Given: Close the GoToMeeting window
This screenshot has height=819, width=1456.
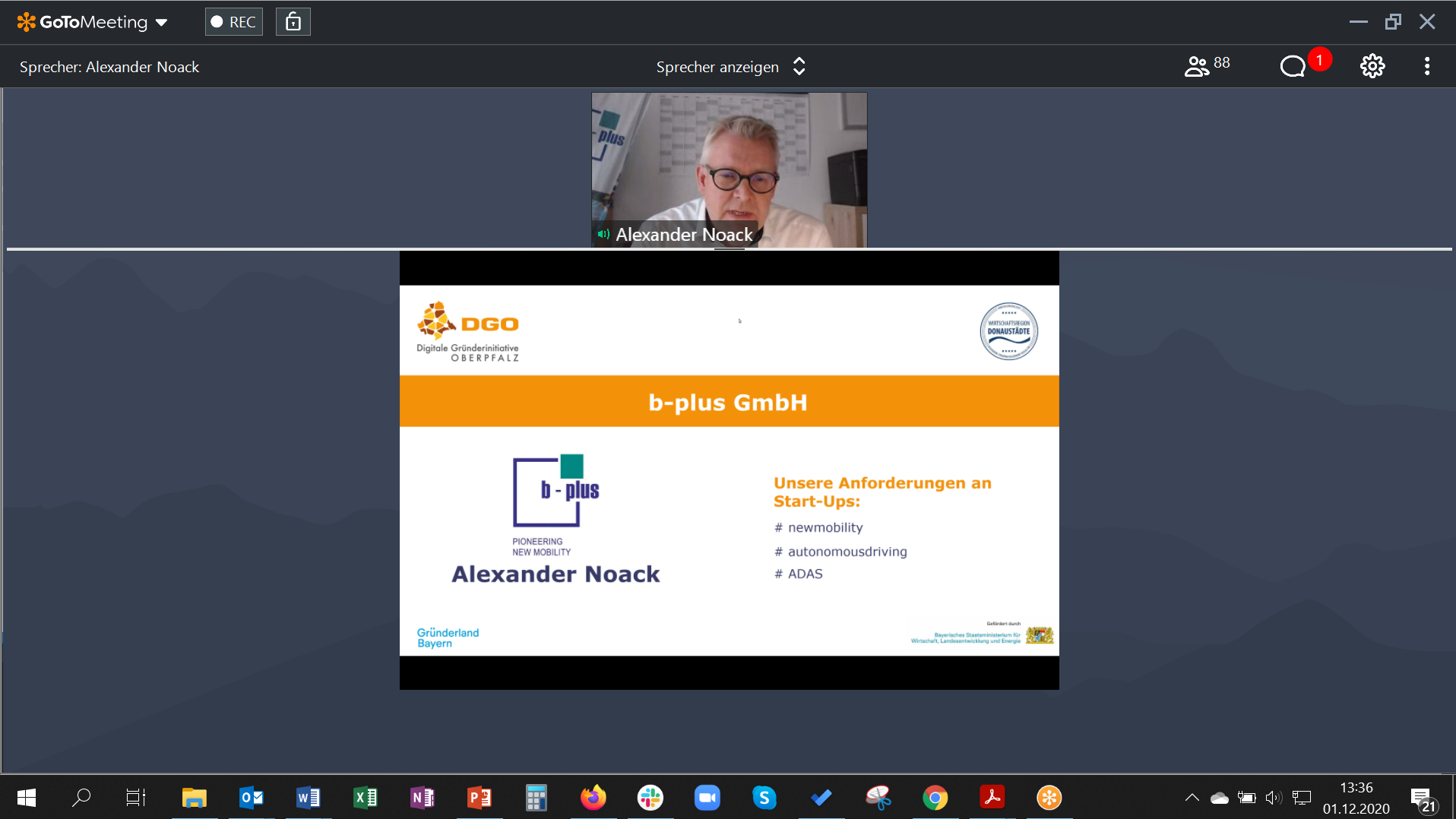Looking at the screenshot, I should click(1427, 22).
